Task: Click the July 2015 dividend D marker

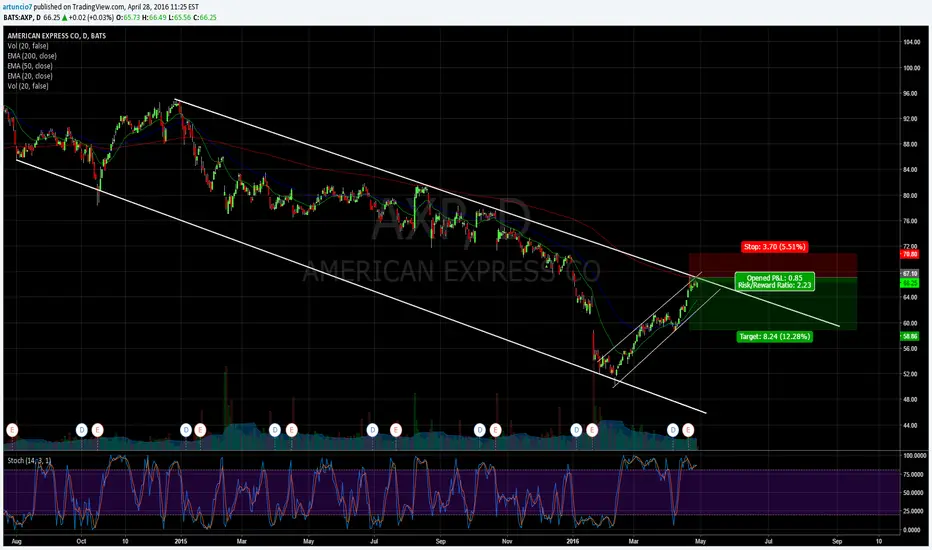Action: coord(372,429)
